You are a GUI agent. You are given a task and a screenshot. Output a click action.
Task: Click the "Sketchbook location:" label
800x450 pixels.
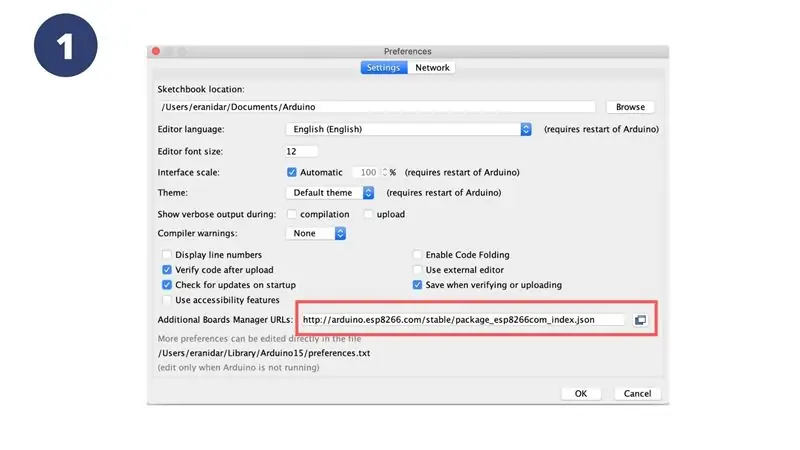click(201, 89)
